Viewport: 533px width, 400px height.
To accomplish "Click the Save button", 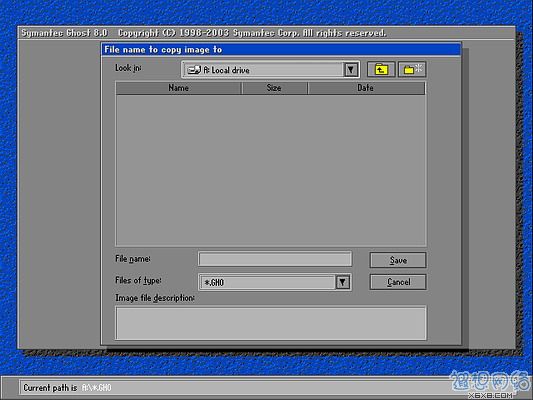I will [398, 260].
